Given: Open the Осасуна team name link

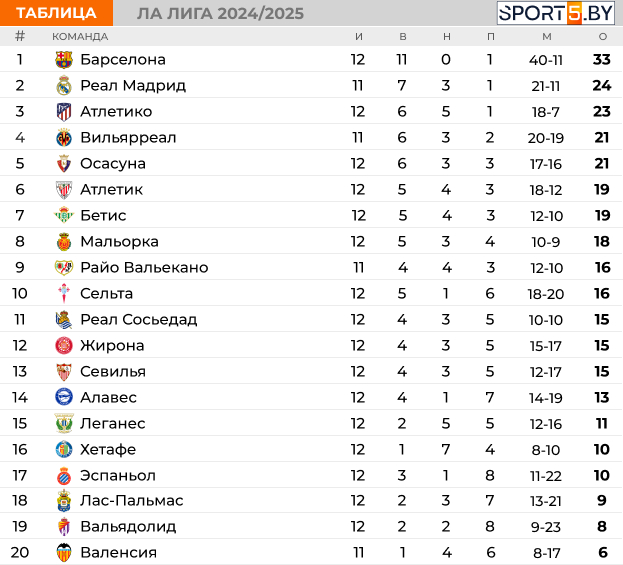Looking at the screenshot, I should 113,164.
